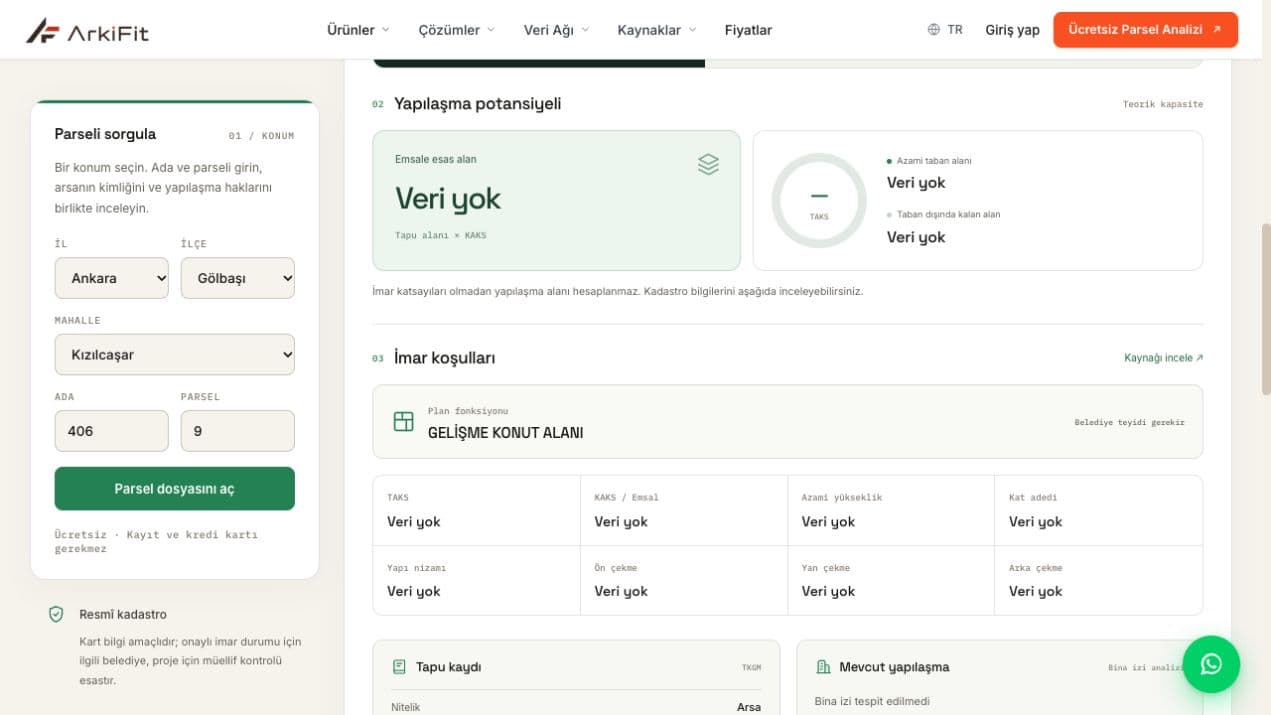Click the Mevcut yapılaşma building icon
The width and height of the screenshot is (1271, 715).
[823, 667]
